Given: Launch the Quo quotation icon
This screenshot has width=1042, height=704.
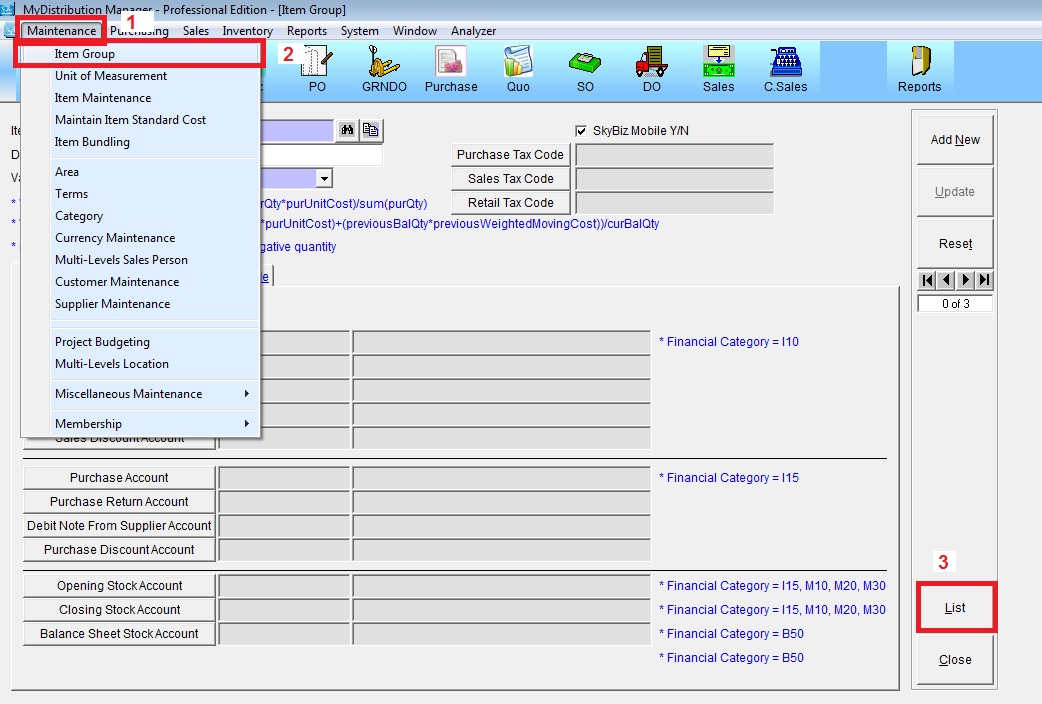Looking at the screenshot, I should click(x=518, y=66).
